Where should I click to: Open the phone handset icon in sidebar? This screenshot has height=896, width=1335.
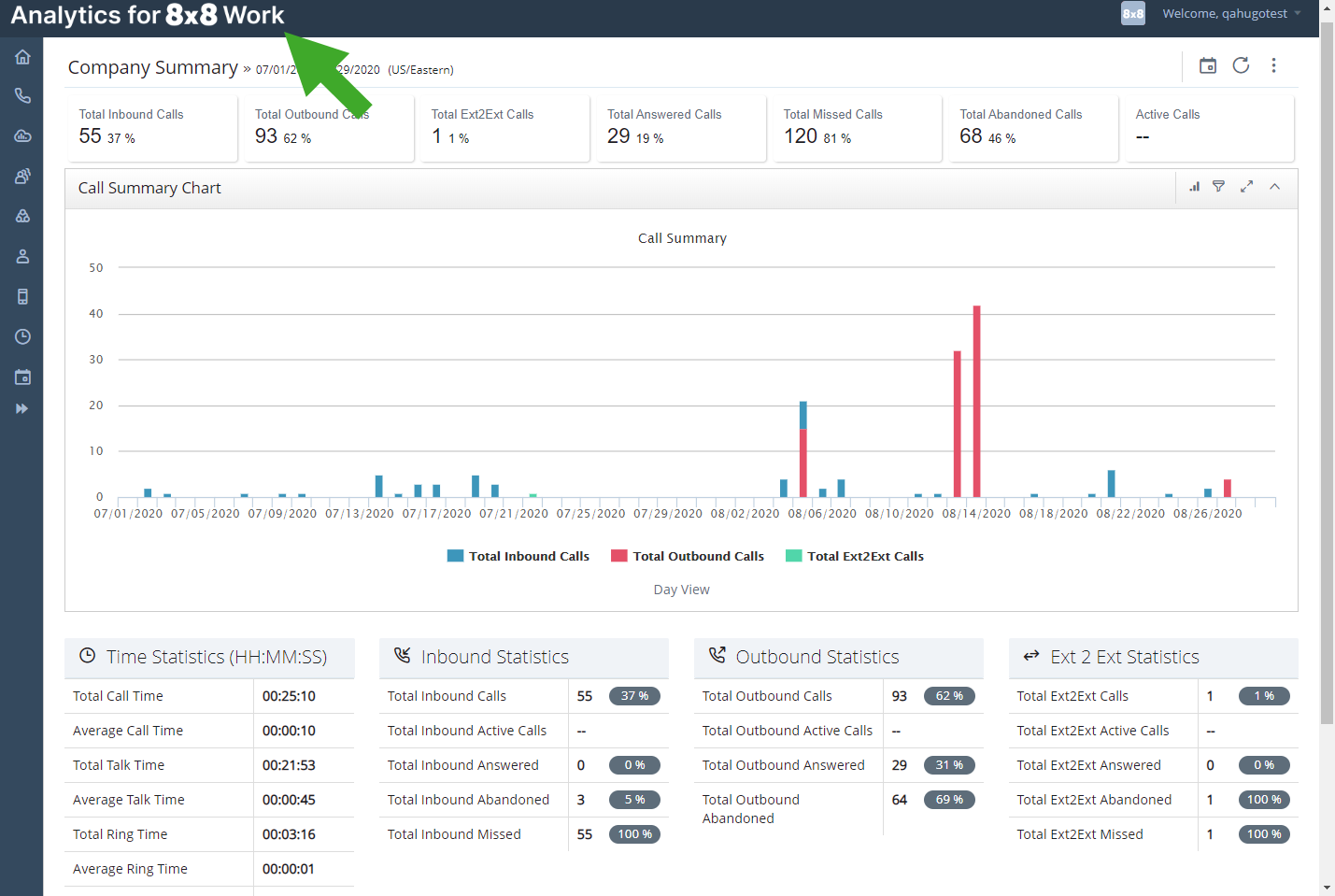pyautogui.click(x=22, y=95)
